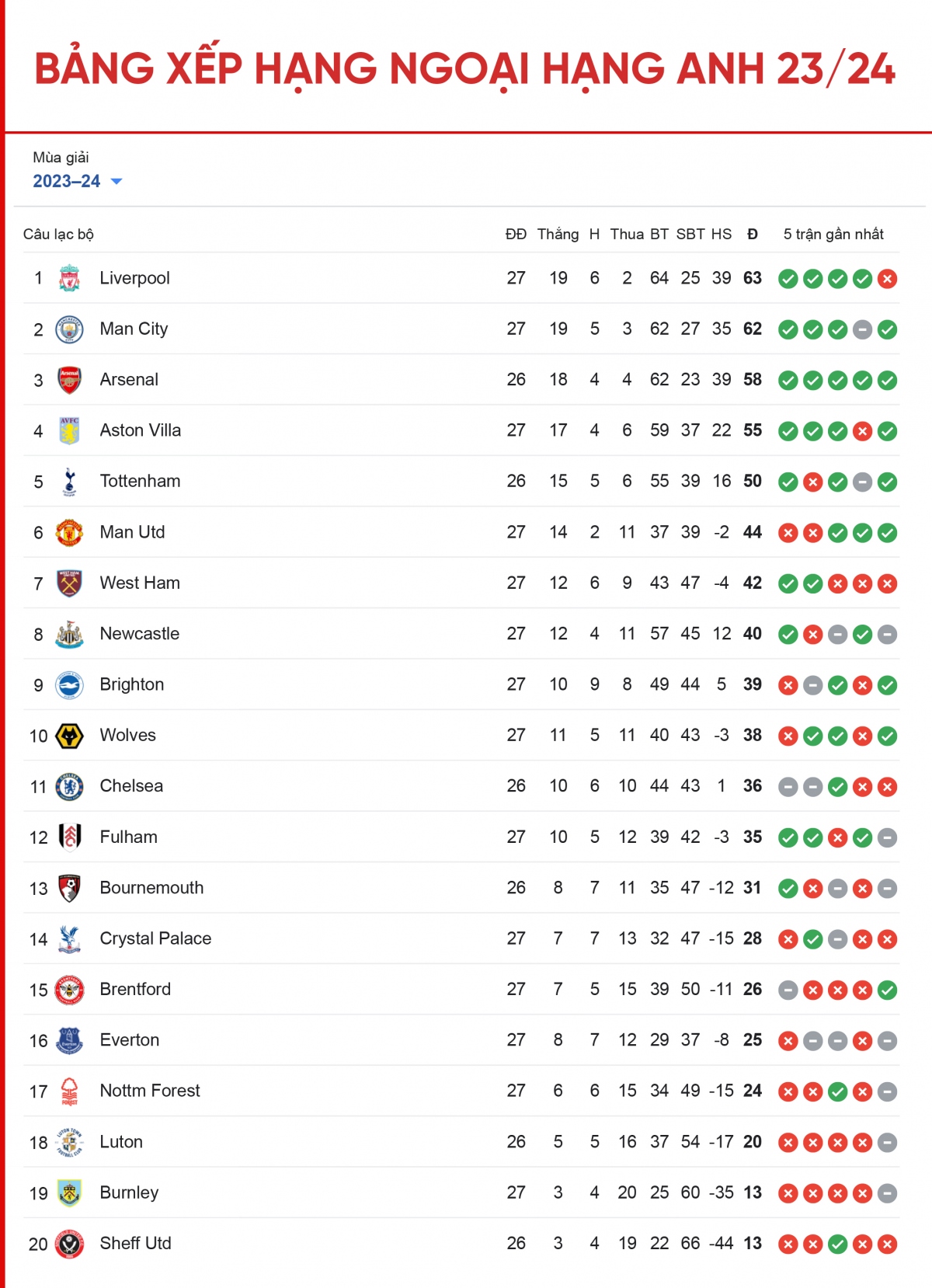The height and width of the screenshot is (1288, 932).
Task: Click the Tottenham club crest
Action: click(69, 482)
